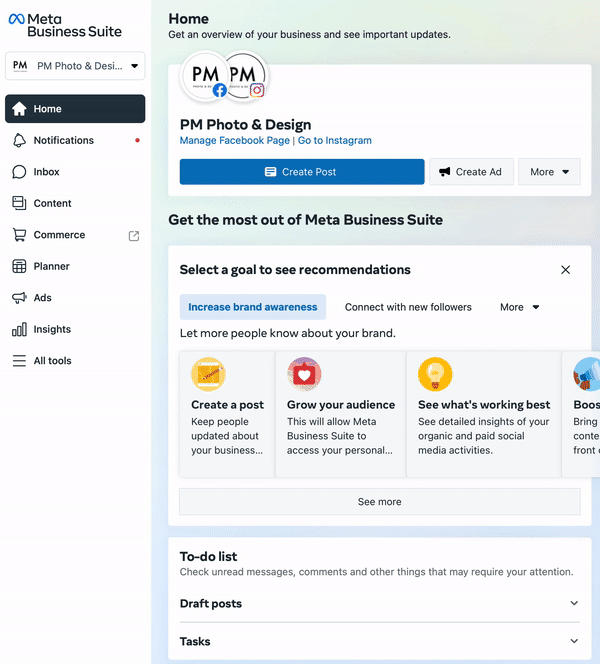Viewport: 600px width, 664px height.
Task: Click the Inbox chat bubble icon
Action: [x=19, y=172]
